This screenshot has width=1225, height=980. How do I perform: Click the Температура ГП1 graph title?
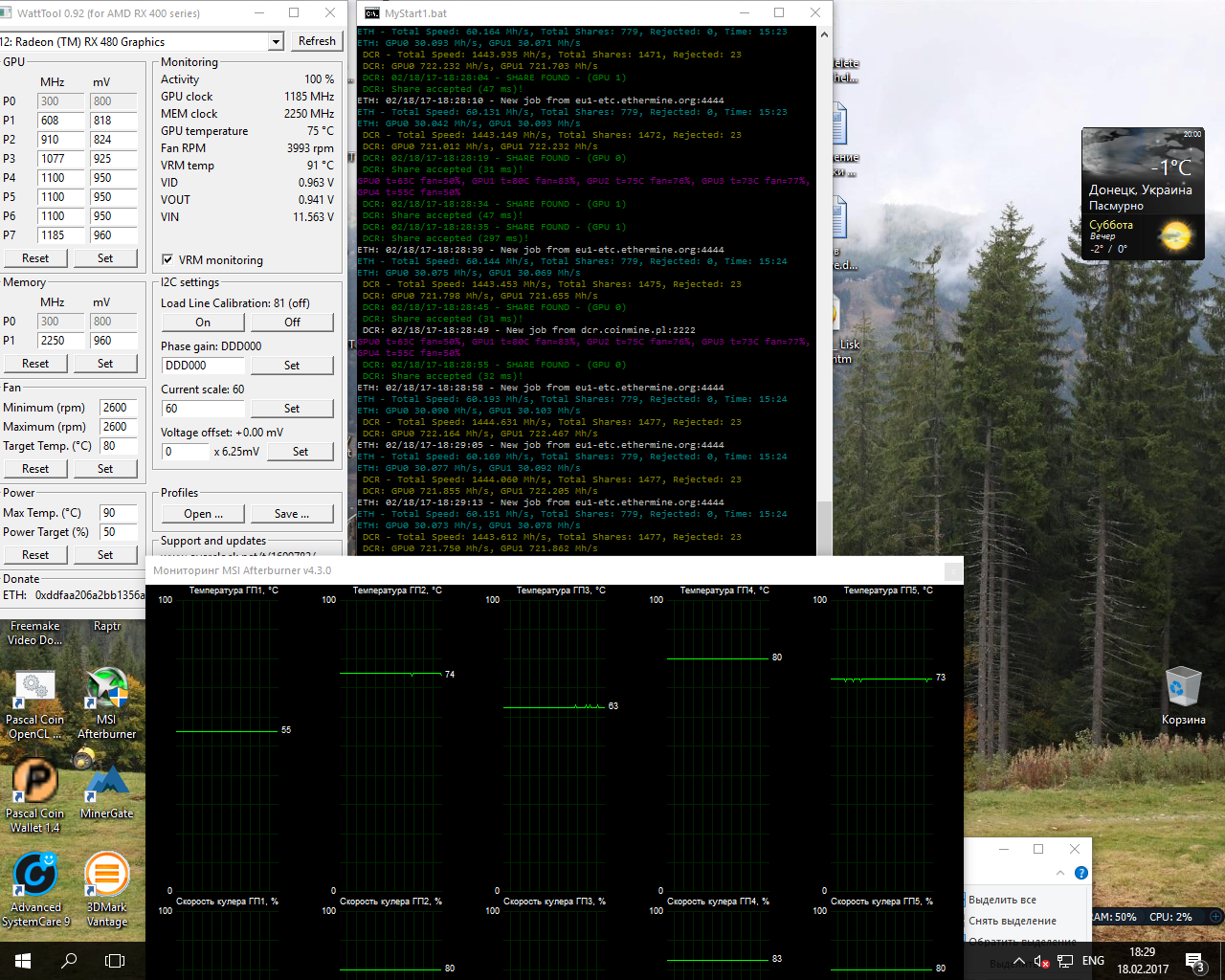point(234,590)
